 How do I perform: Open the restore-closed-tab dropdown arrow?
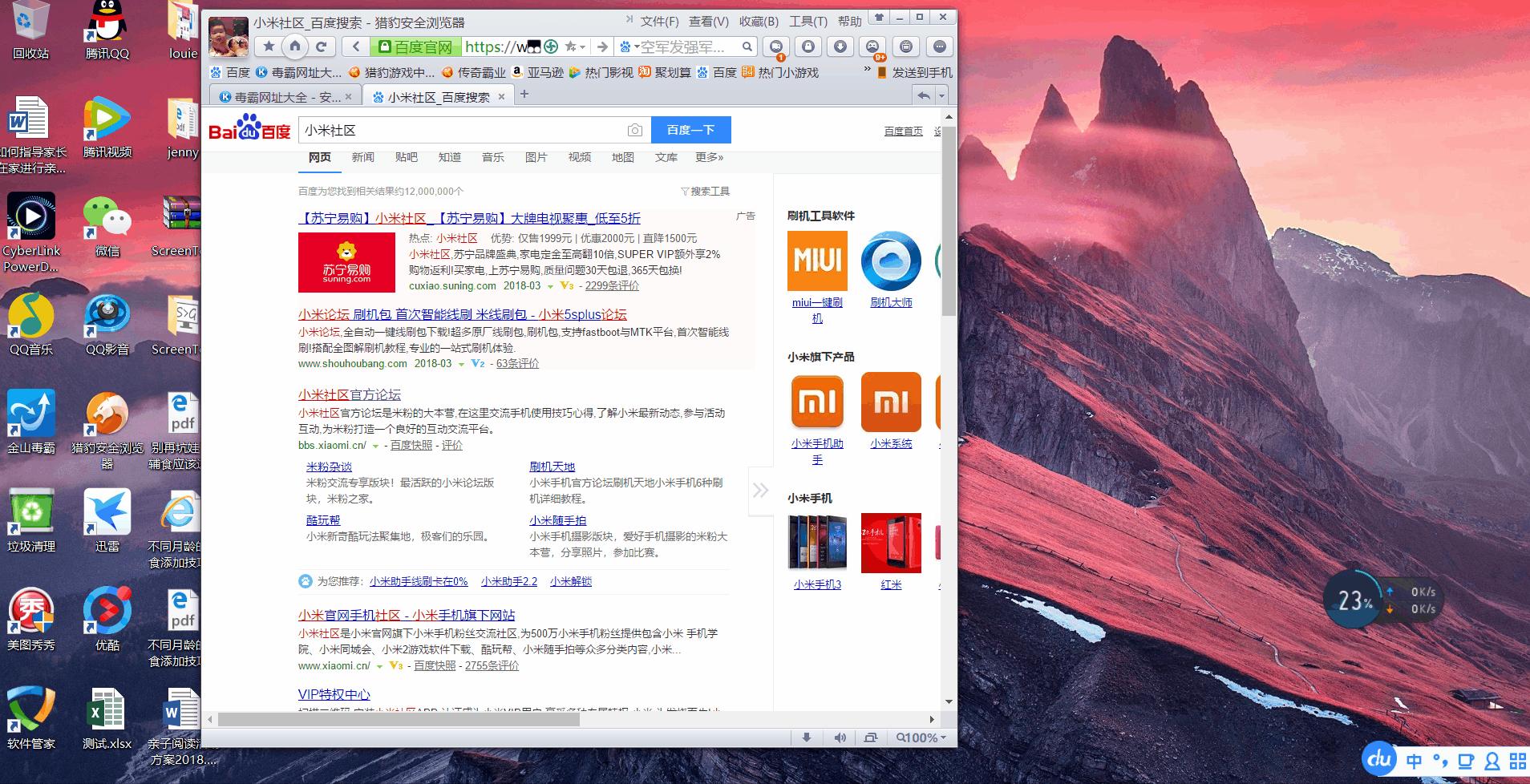(942, 96)
